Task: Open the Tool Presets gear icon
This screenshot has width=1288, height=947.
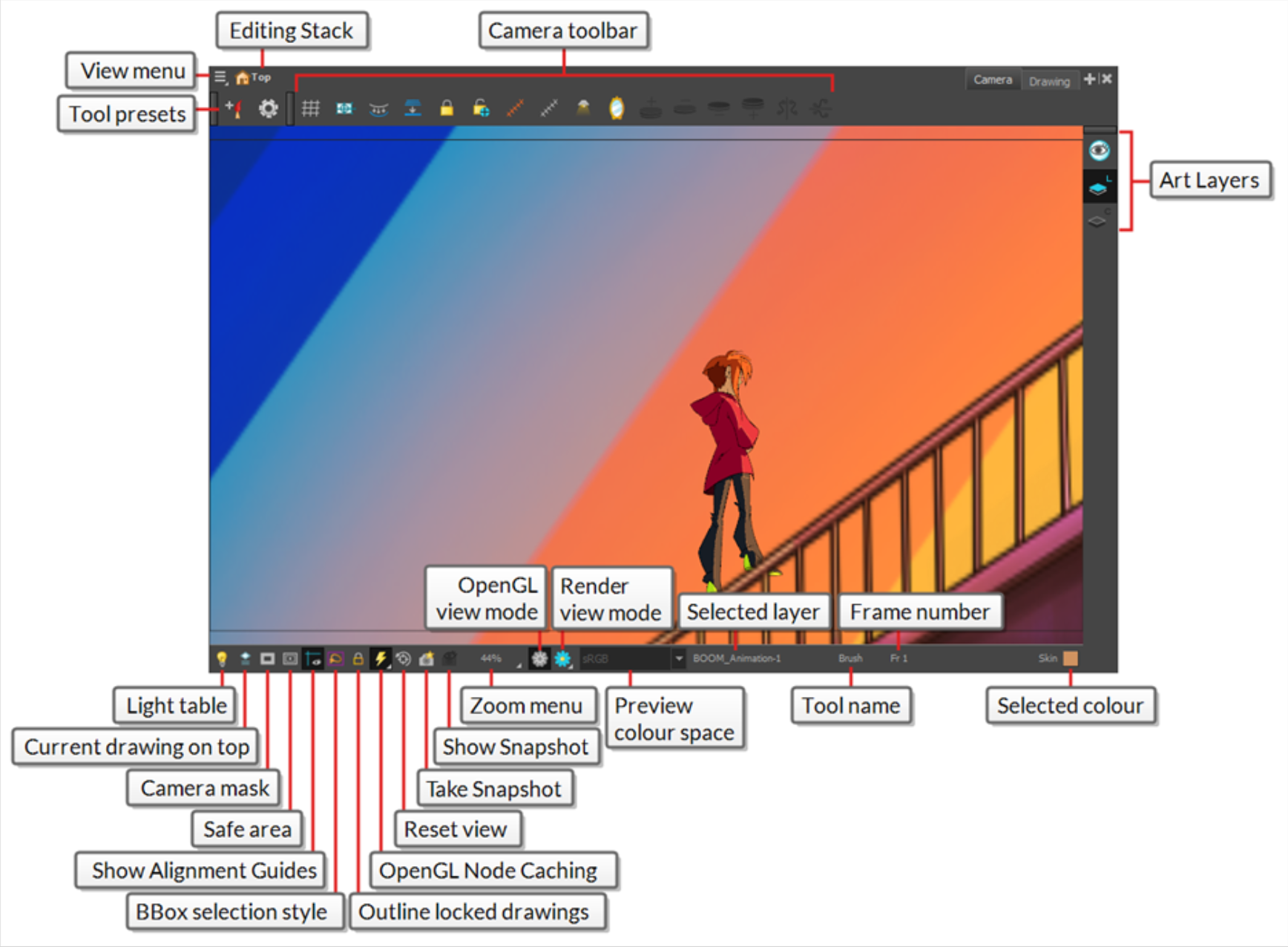Action: pos(267,108)
